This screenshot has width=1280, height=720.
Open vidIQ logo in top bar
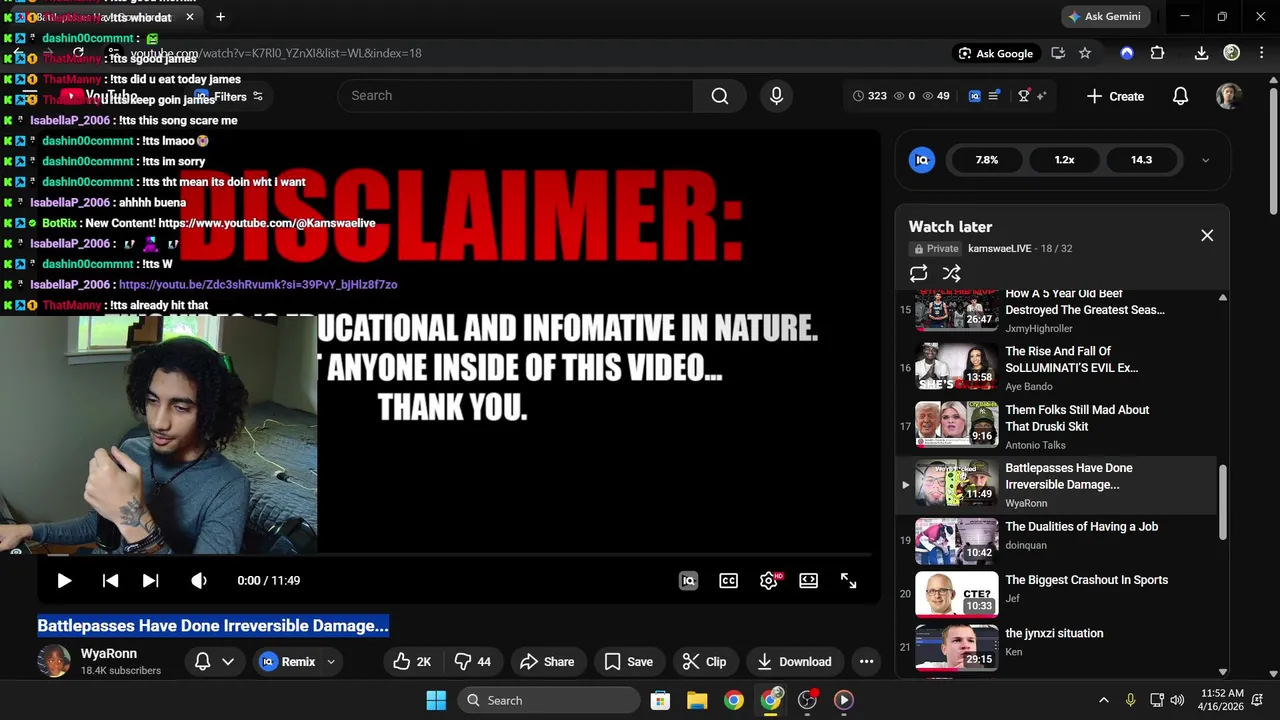click(975, 96)
